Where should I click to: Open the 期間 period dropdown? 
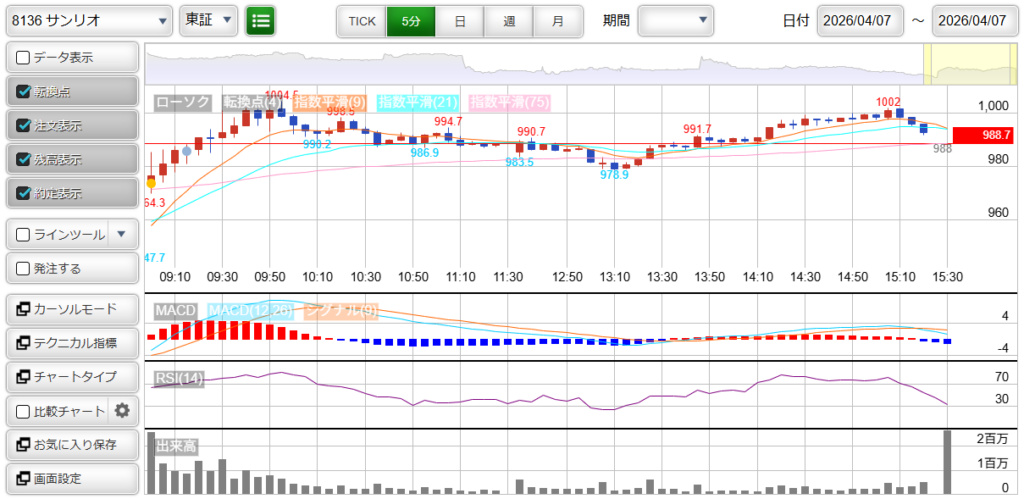click(x=676, y=21)
